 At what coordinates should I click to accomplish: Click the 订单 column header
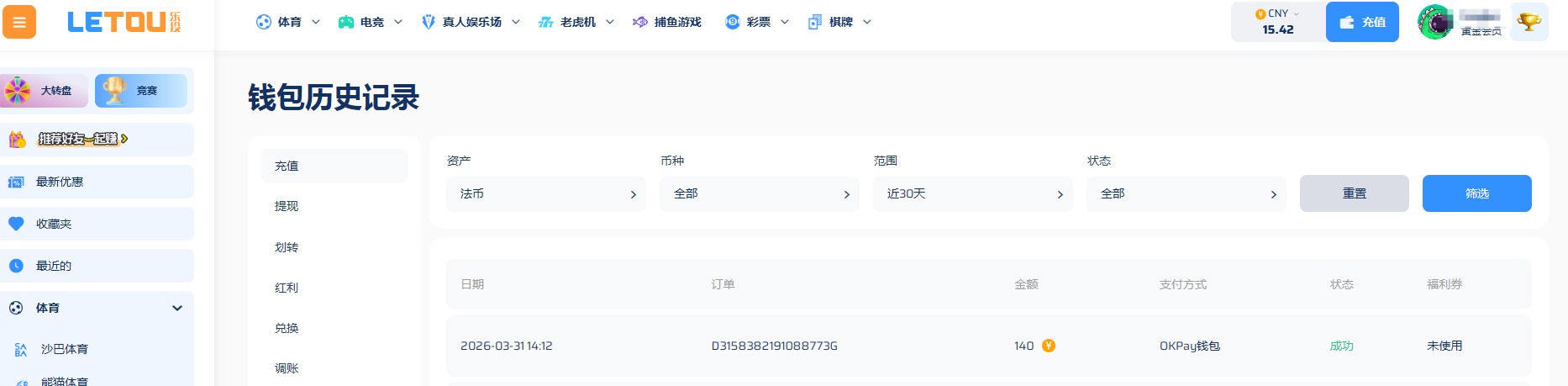[x=723, y=284]
